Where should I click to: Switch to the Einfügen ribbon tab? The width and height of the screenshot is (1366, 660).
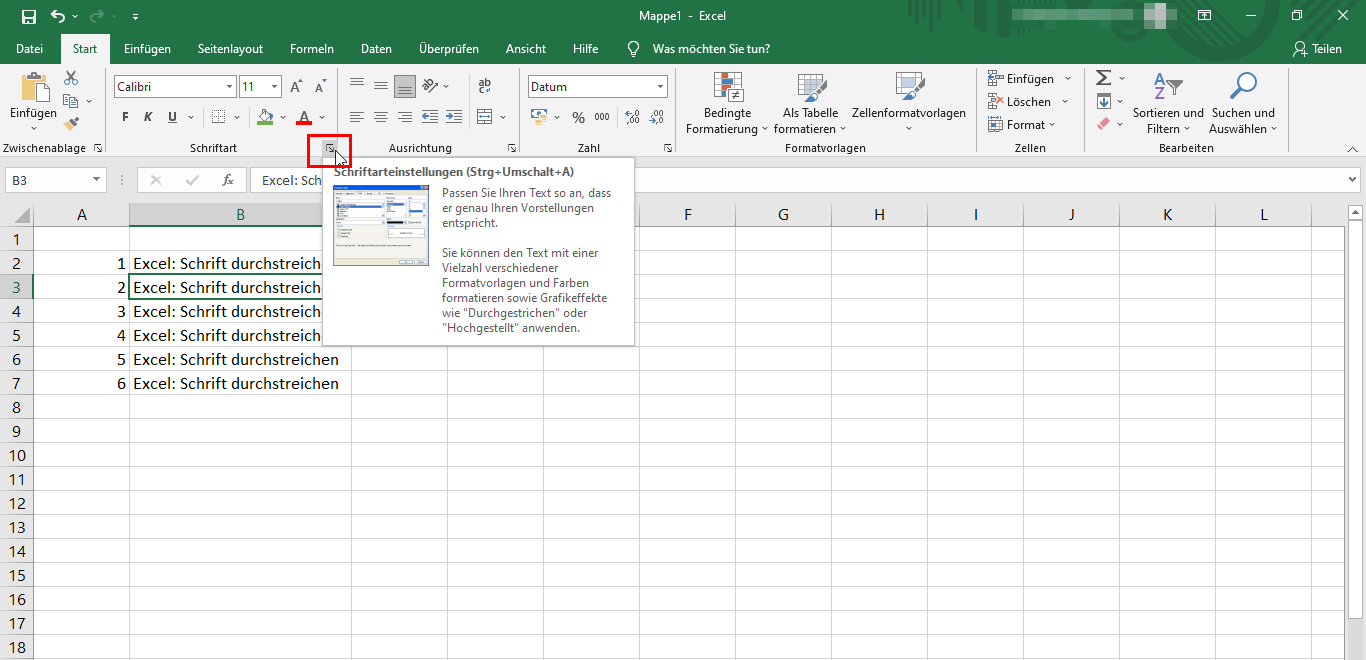tap(147, 49)
